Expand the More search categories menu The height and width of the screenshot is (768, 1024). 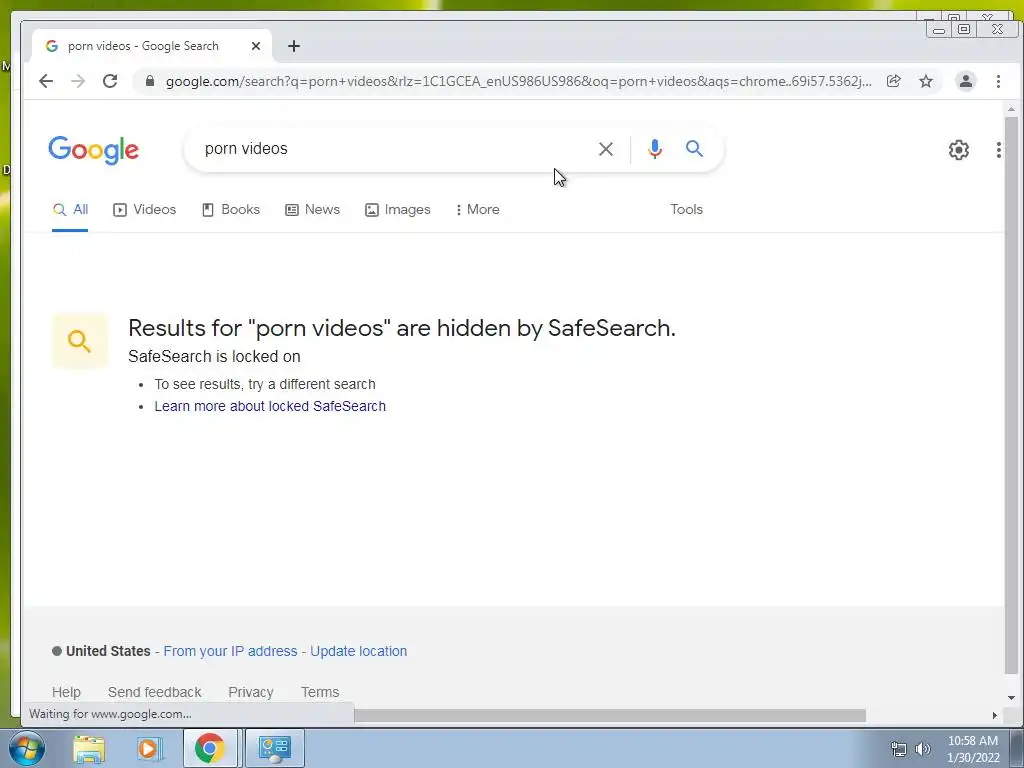(x=477, y=210)
